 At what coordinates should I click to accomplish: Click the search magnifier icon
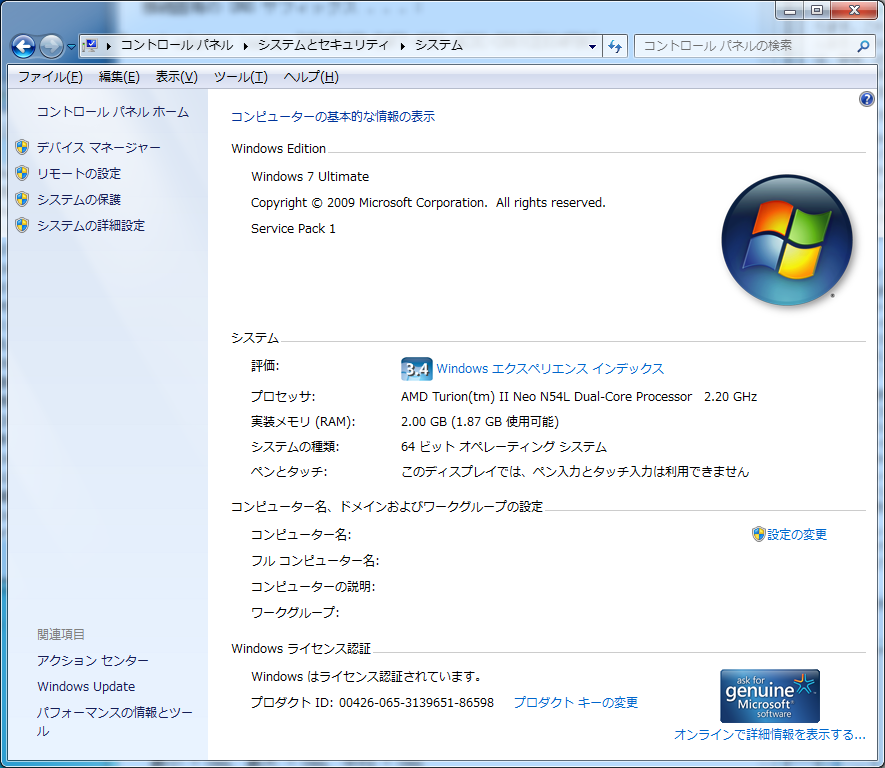coord(864,46)
